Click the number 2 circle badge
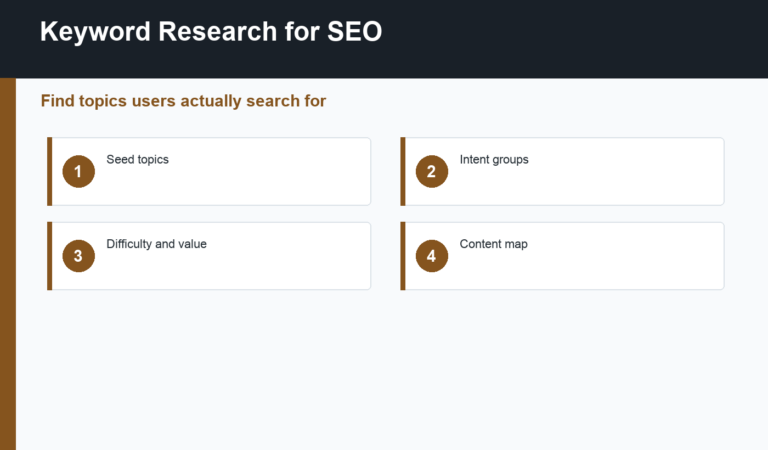Viewport: 768px width, 450px height. coord(432,171)
